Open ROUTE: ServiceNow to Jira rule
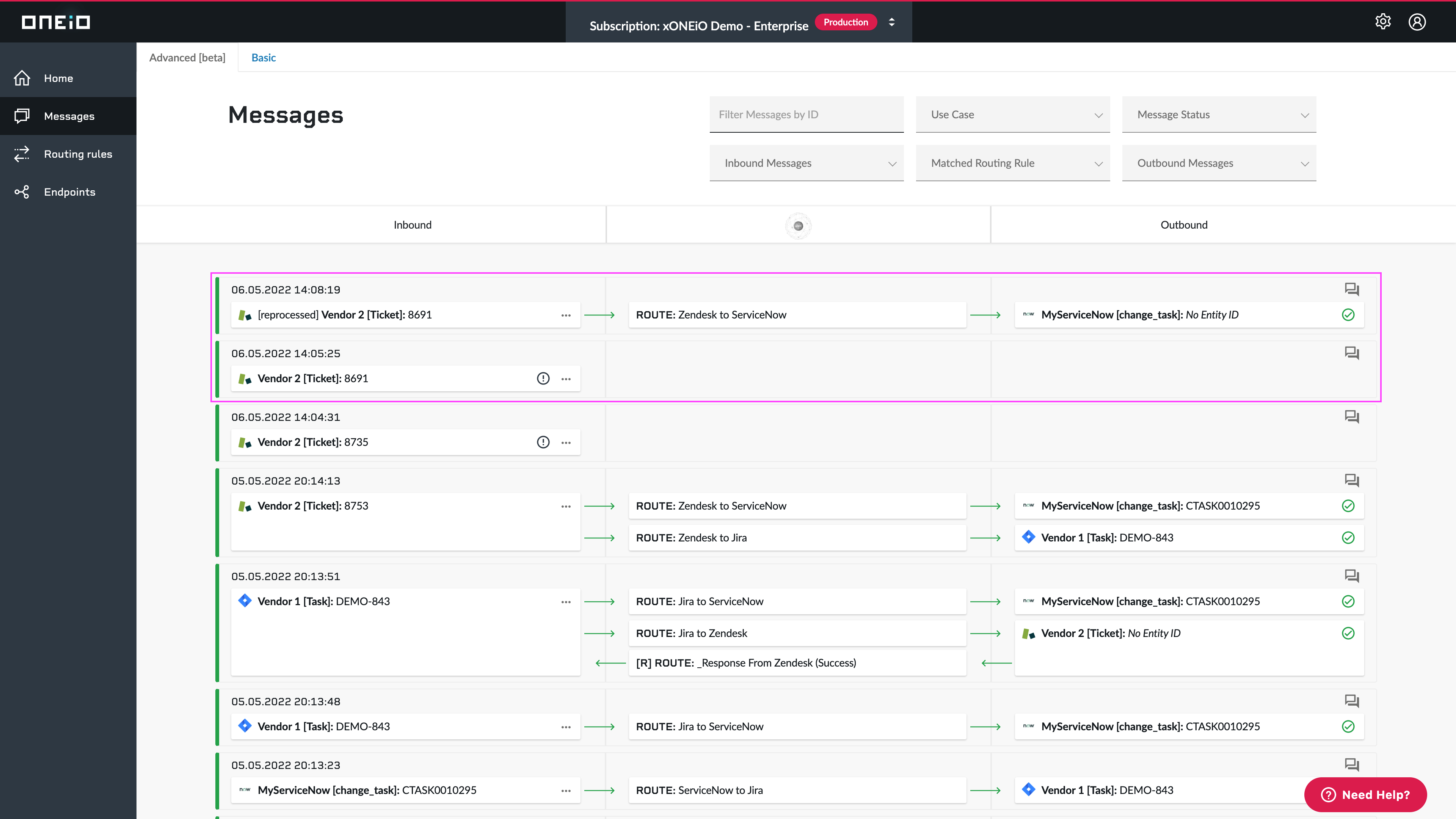This screenshot has width=1456, height=819. (x=797, y=790)
